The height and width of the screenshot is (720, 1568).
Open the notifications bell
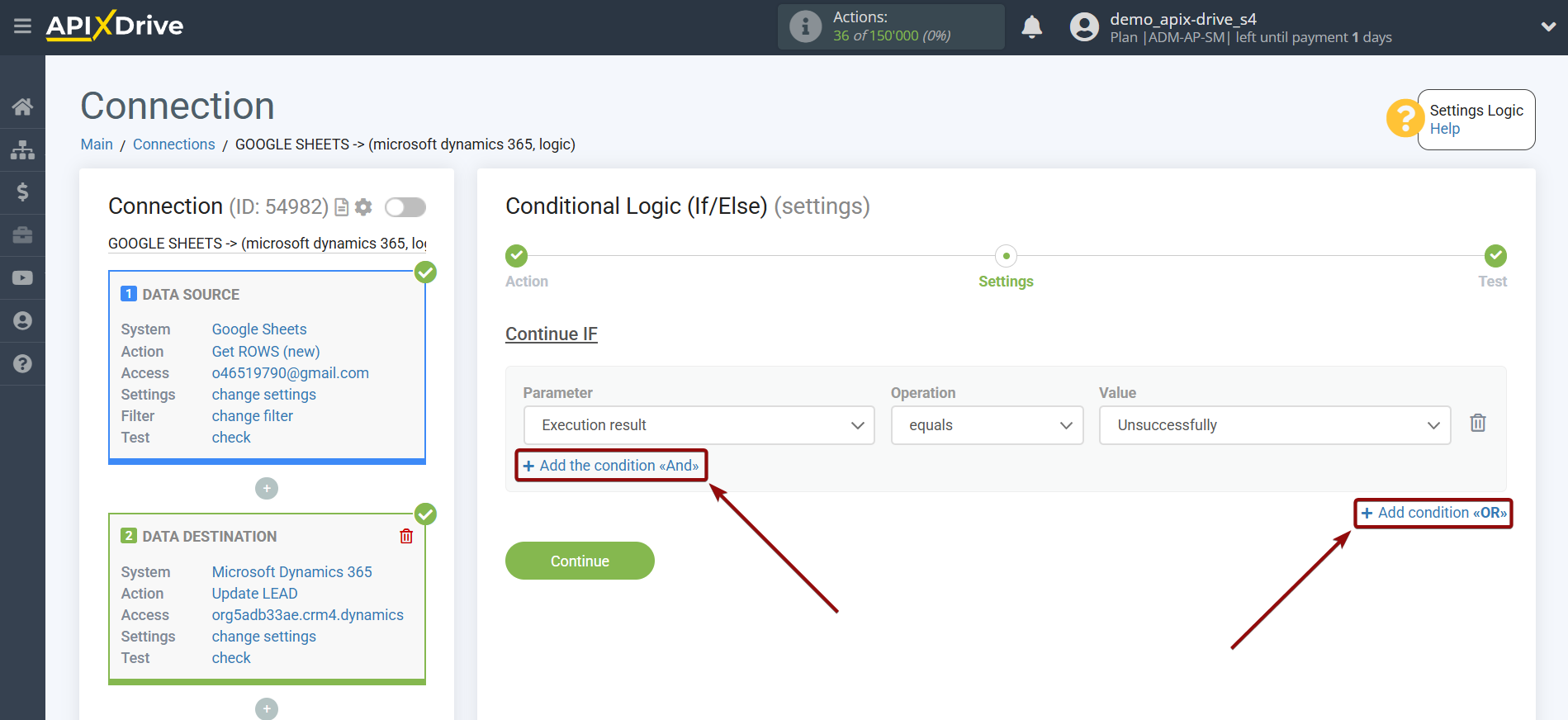tap(1031, 27)
